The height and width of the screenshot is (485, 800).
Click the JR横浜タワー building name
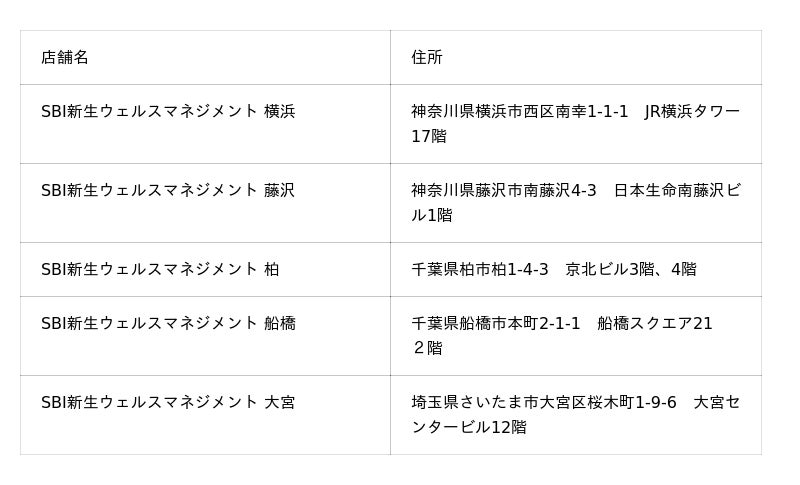[692, 111]
